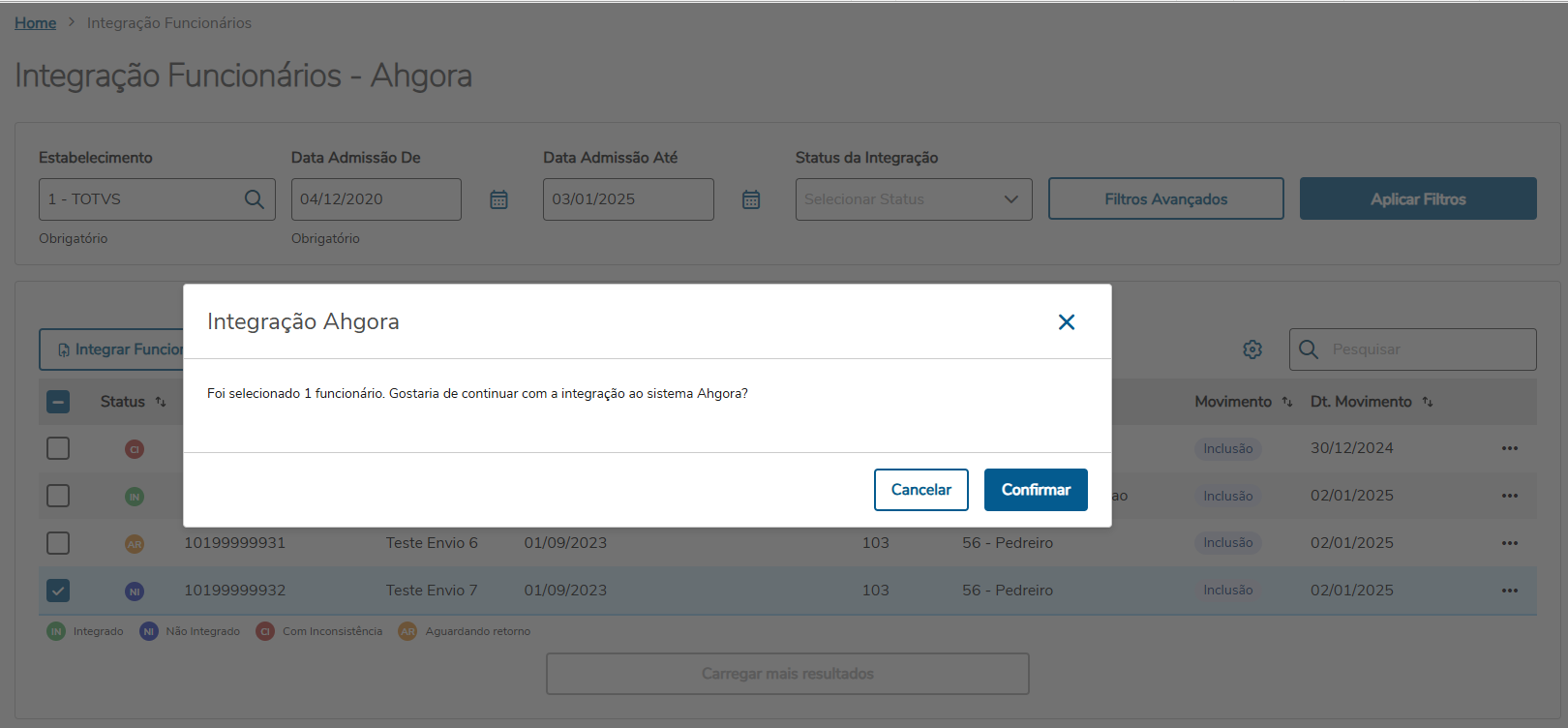Go to Home breadcrumb link

35,23
